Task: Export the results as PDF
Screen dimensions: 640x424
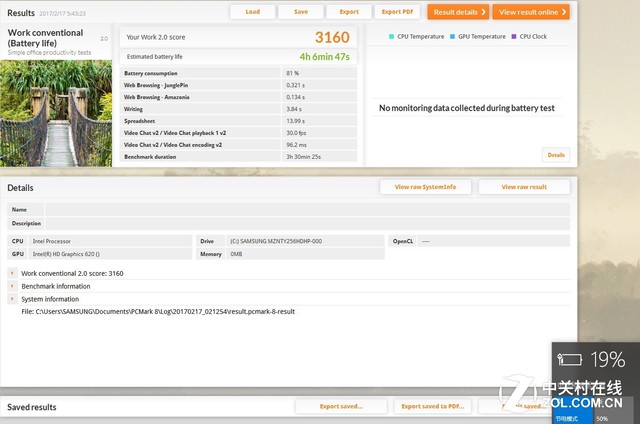Action: pos(397,12)
